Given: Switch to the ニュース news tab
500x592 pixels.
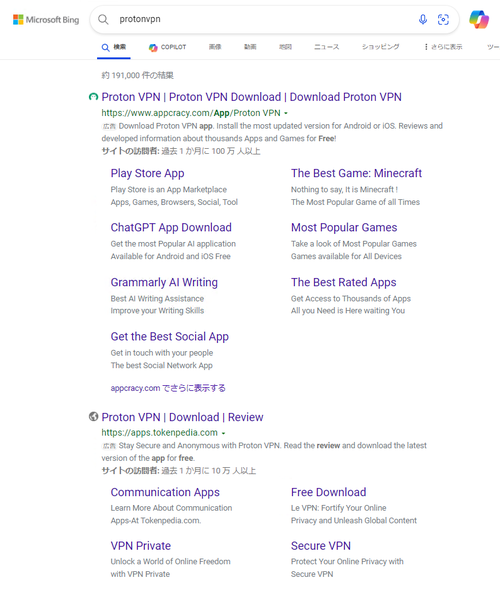Looking at the screenshot, I should [327, 47].
